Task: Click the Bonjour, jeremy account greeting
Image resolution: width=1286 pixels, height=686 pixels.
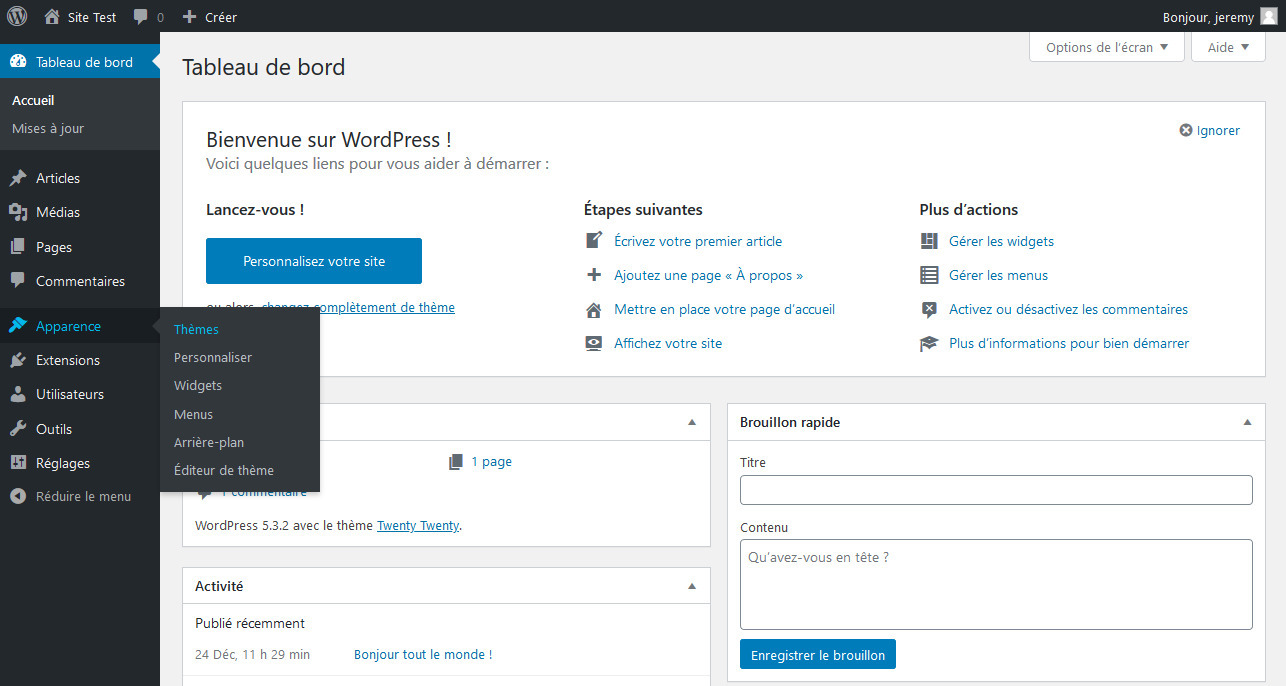Action: click(1208, 17)
